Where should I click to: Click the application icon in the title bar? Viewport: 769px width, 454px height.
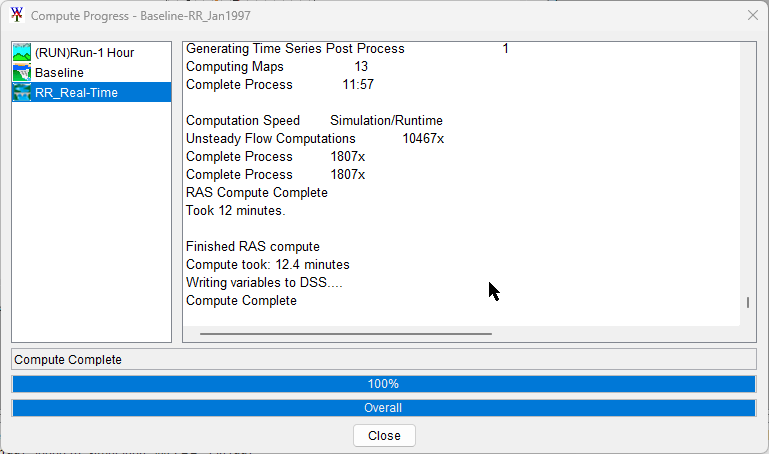click(16, 15)
